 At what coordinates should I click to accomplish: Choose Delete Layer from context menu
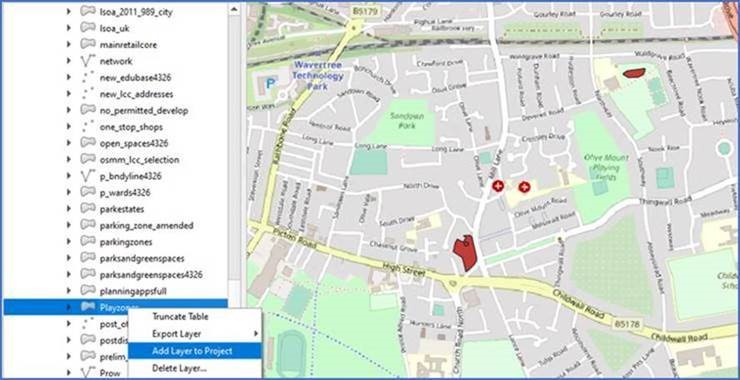click(x=194, y=368)
